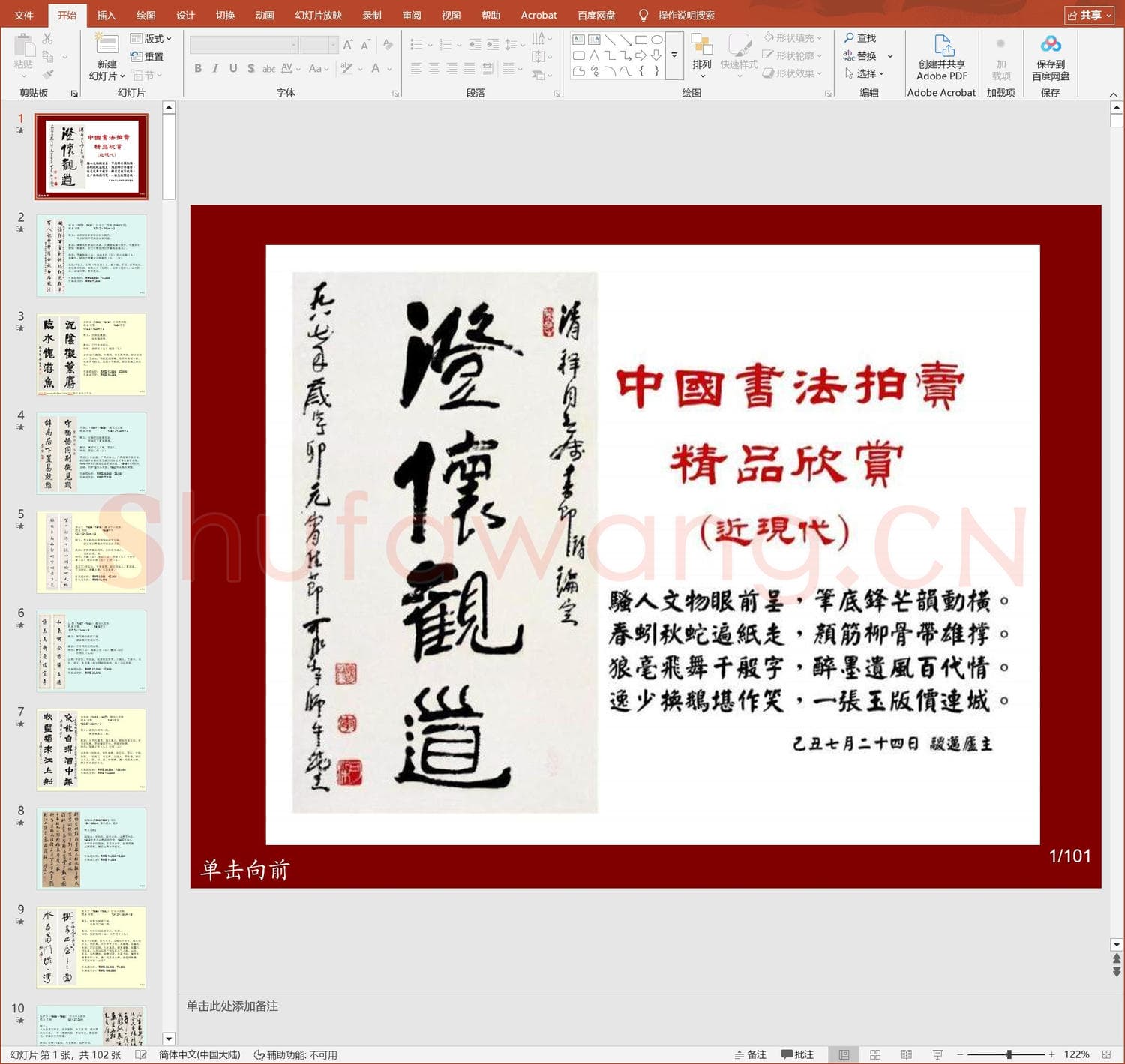
Task: Click the Decrease Font Size icon
Action: point(365,45)
